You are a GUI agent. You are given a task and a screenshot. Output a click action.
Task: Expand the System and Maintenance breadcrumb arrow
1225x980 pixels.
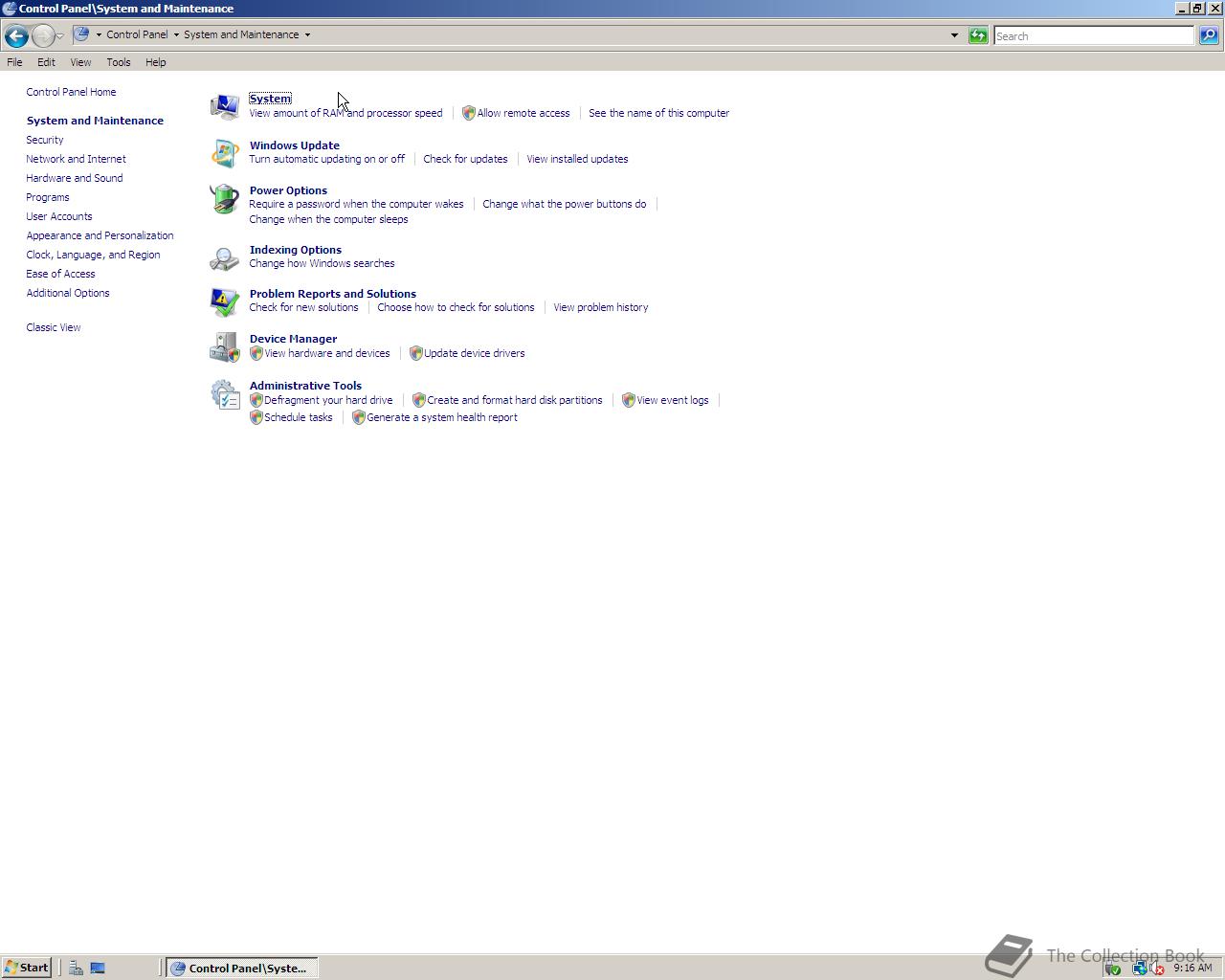click(307, 34)
